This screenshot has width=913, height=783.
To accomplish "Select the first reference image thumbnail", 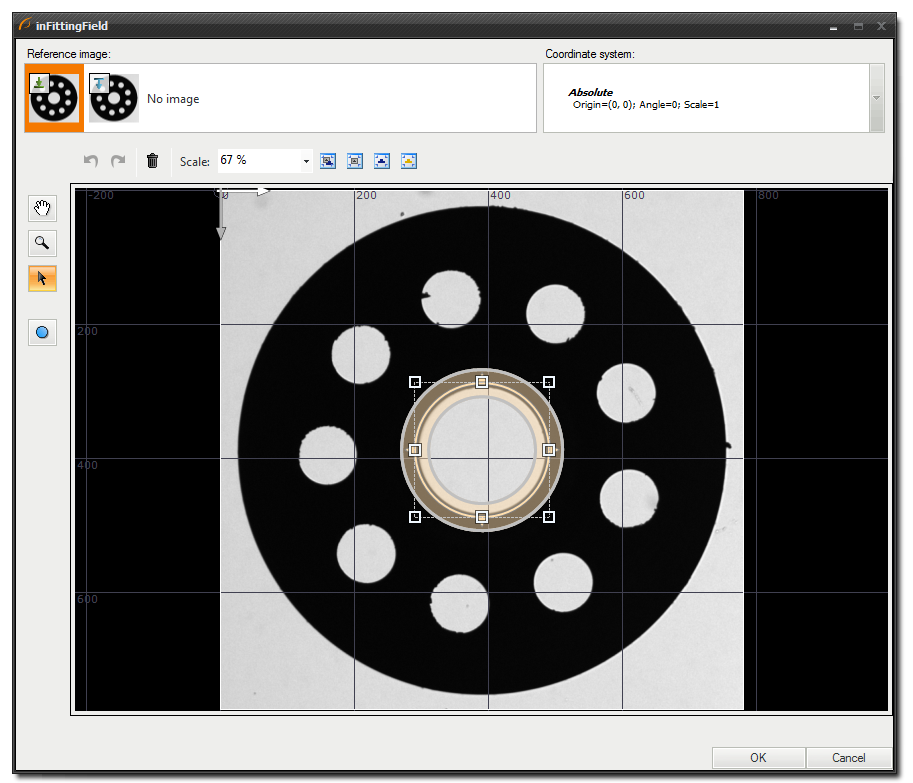I will tap(54, 98).
